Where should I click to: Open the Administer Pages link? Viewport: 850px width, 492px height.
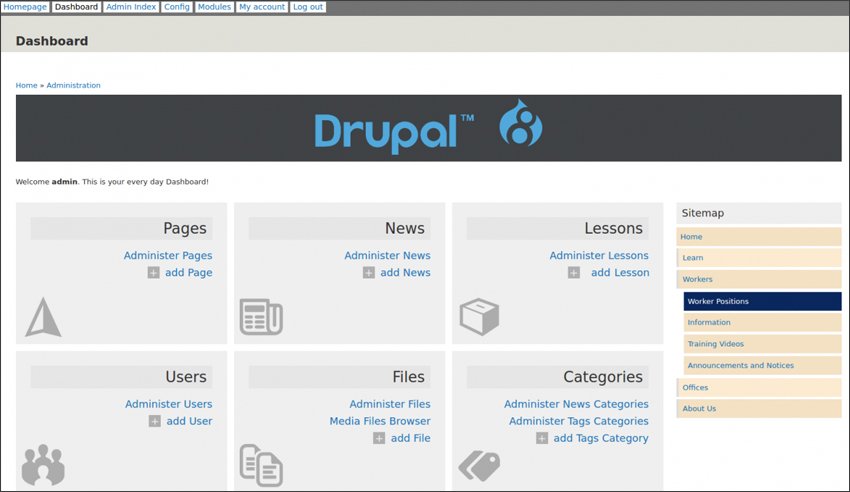point(168,255)
